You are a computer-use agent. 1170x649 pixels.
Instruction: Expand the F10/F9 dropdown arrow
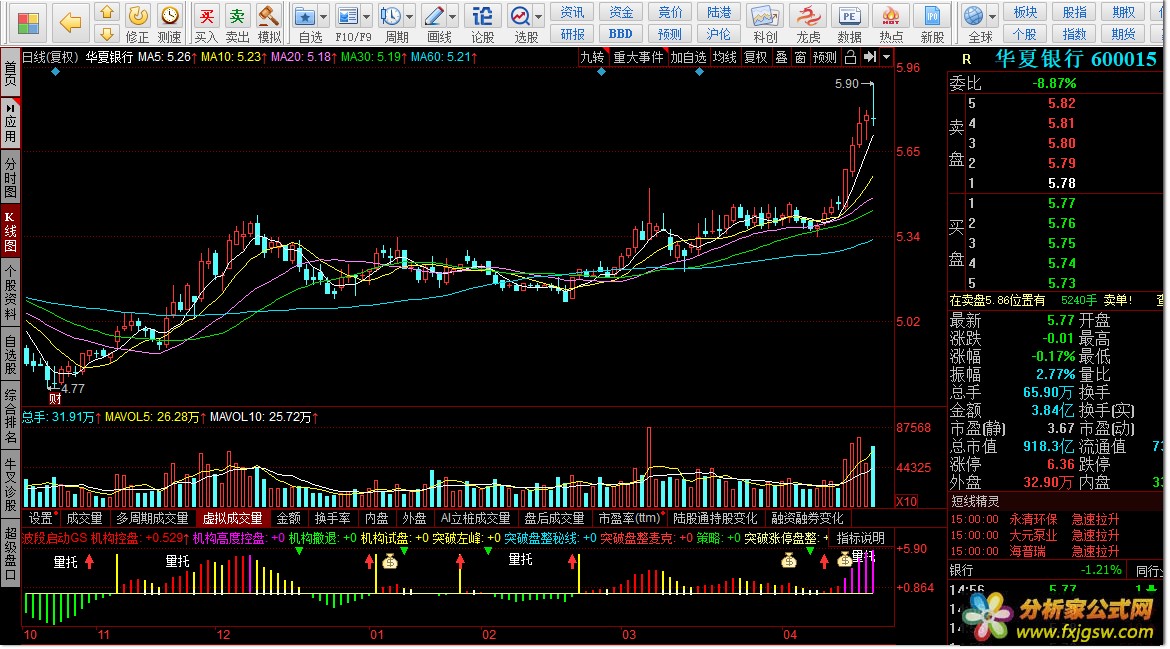[x=366, y=16]
